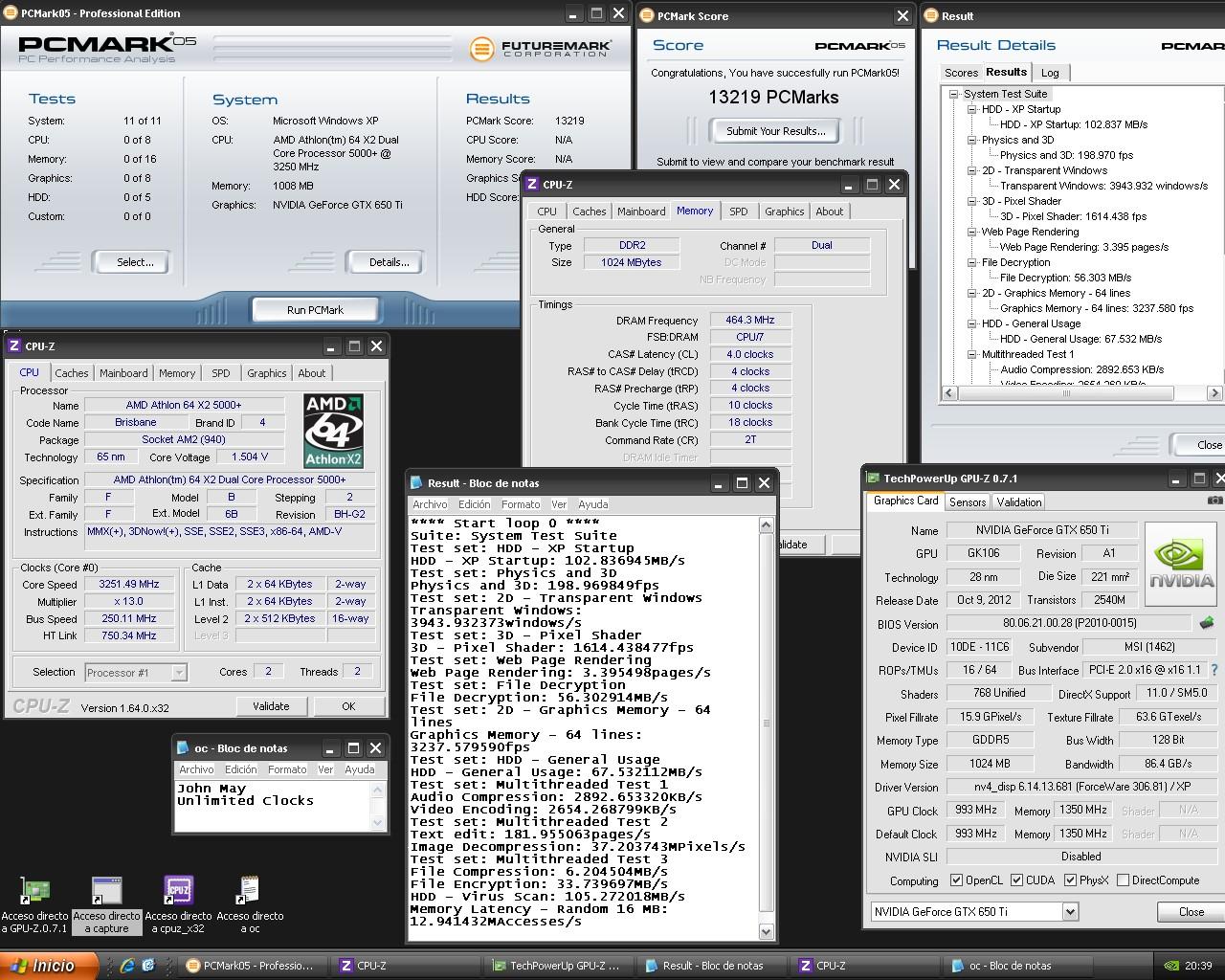This screenshot has height=980, width=1225.
Task: Click Result Details horizontal scrollbar
Action: (1081, 392)
